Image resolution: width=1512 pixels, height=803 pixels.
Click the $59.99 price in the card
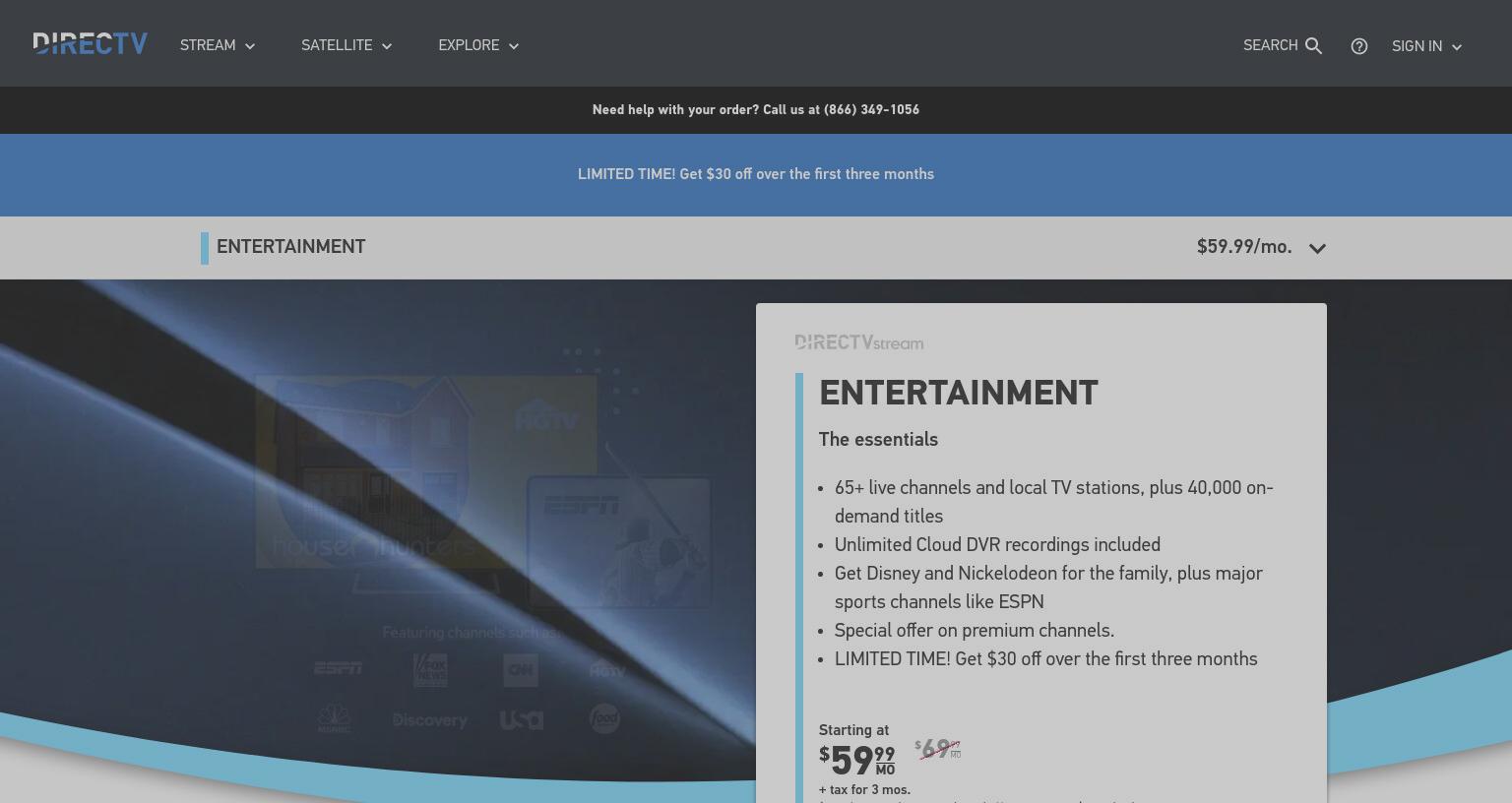[857, 761]
